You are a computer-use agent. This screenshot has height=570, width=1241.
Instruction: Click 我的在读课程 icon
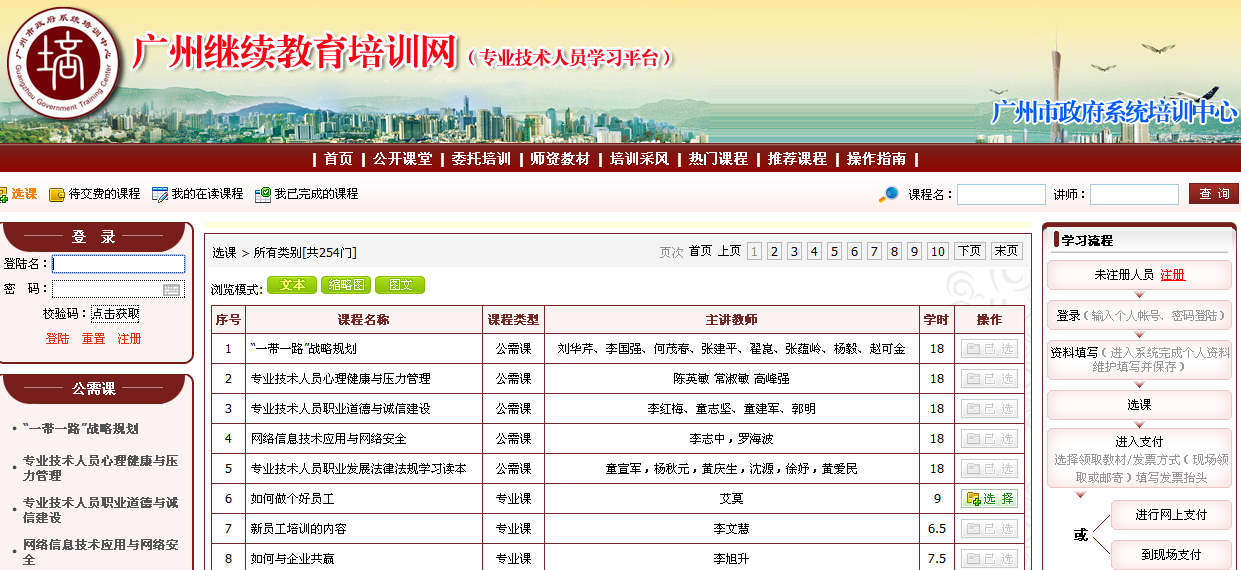(x=160, y=194)
